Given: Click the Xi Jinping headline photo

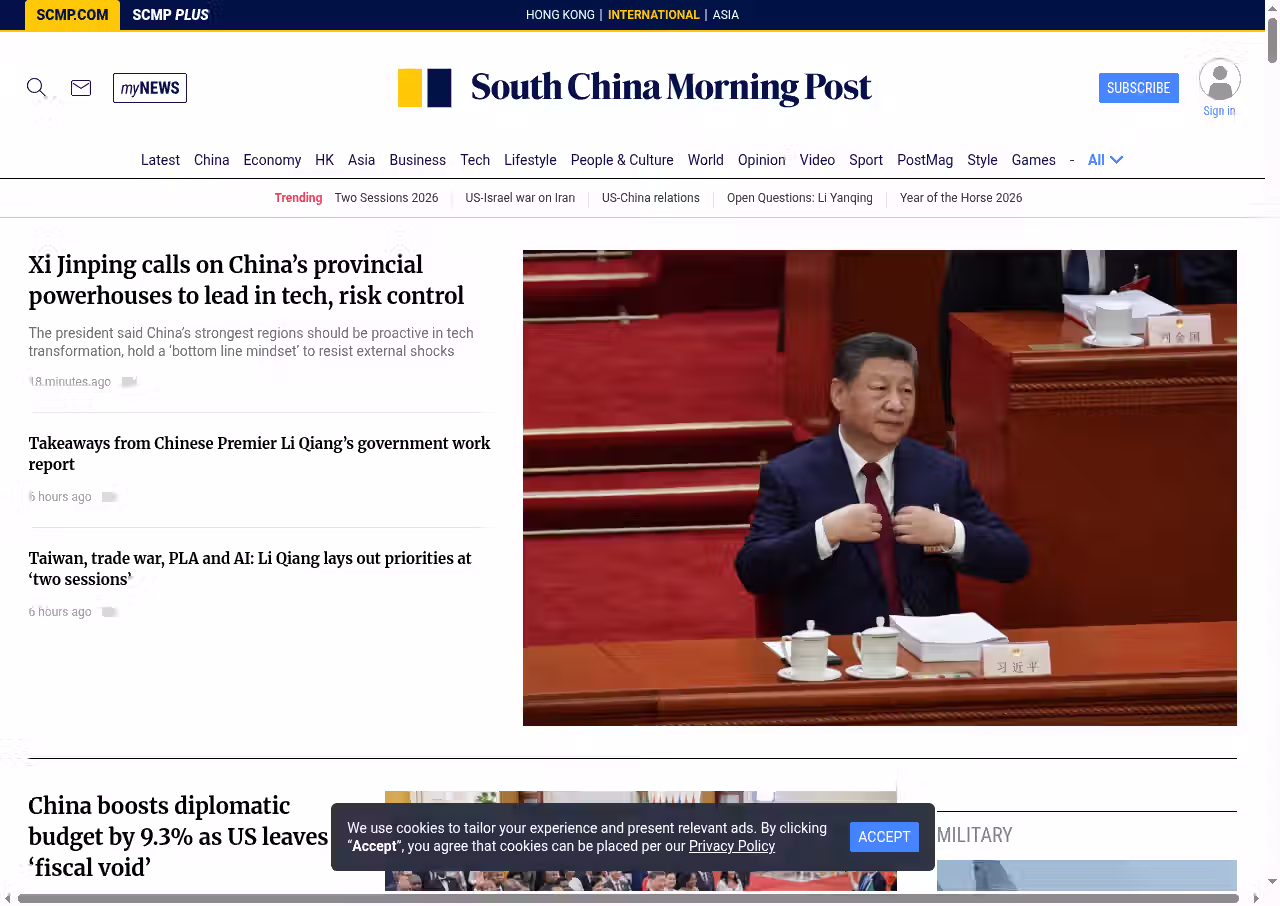Looking at the screenshot, I should click(x=879, y=487).
